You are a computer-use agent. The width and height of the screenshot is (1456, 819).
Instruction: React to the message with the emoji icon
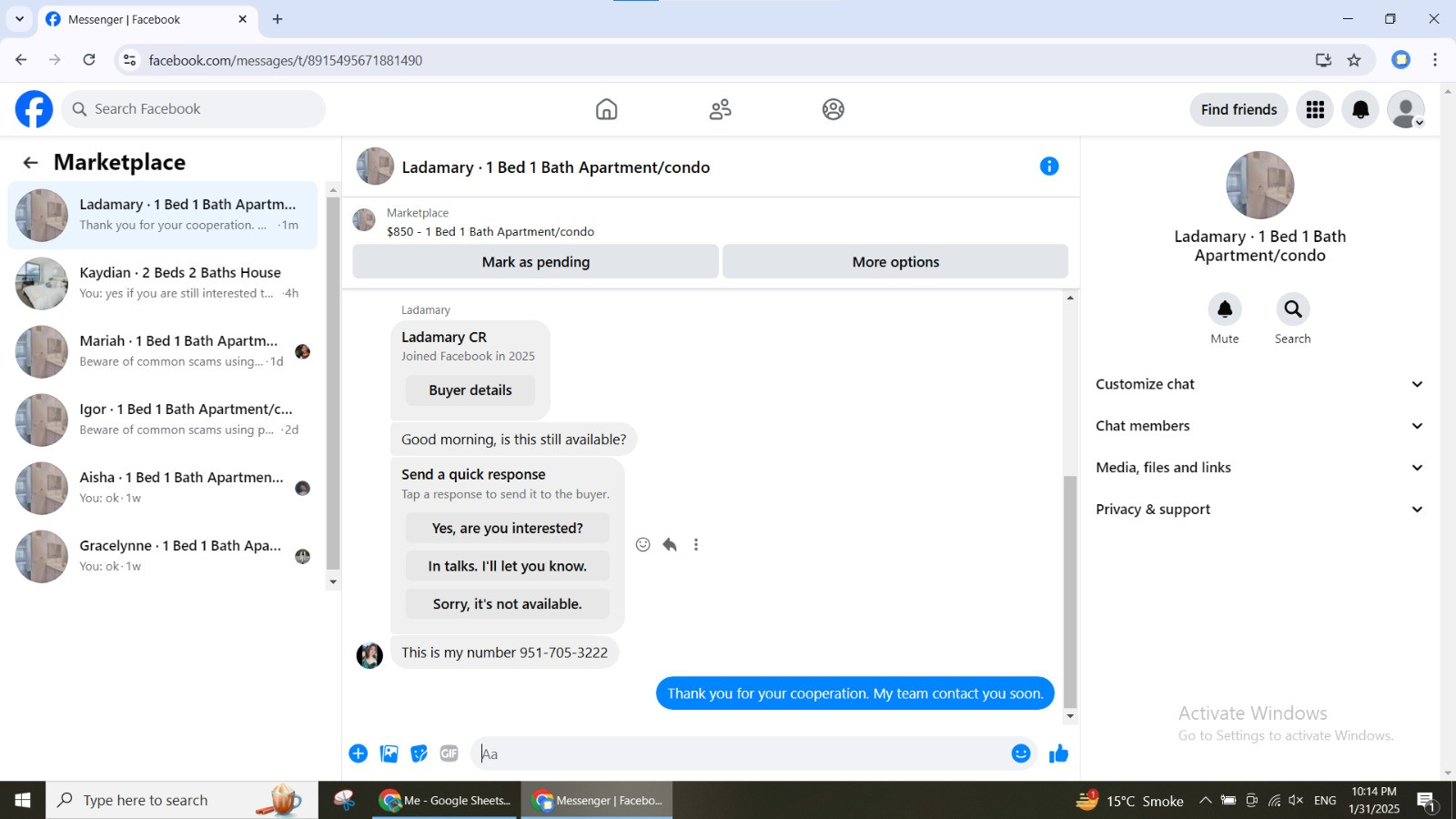642,544
